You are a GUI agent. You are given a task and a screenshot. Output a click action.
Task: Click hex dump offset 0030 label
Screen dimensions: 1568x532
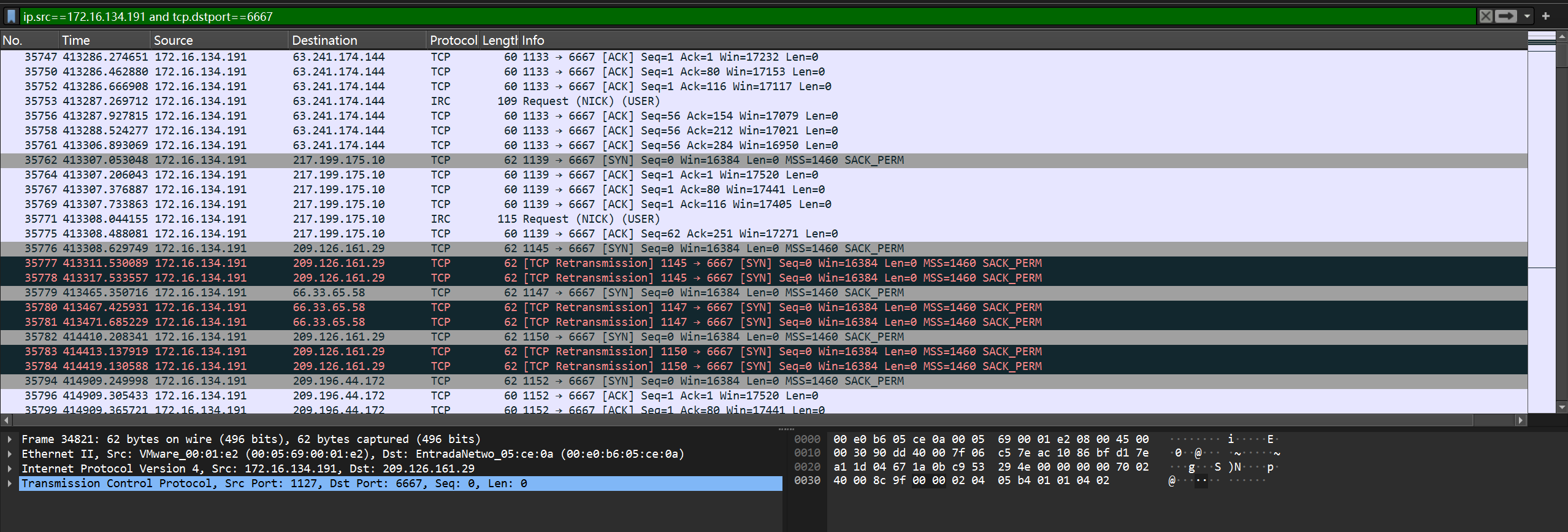point(807,480)
